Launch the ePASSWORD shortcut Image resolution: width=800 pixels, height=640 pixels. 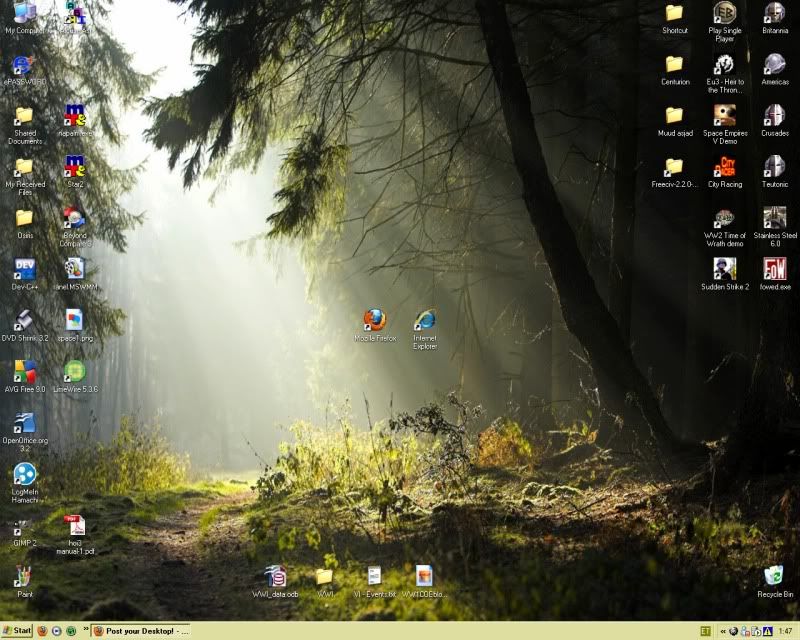pos(24,70)
